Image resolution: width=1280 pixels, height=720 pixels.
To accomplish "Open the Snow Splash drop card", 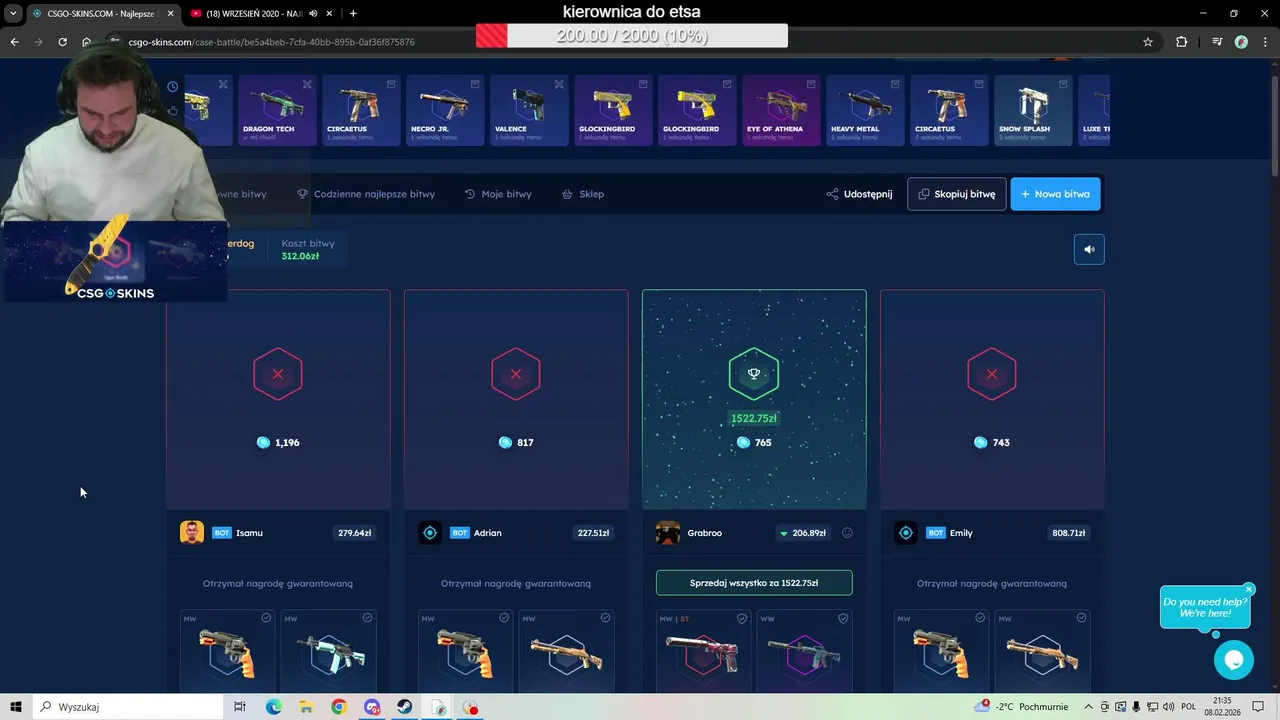I will [1033, 110].
